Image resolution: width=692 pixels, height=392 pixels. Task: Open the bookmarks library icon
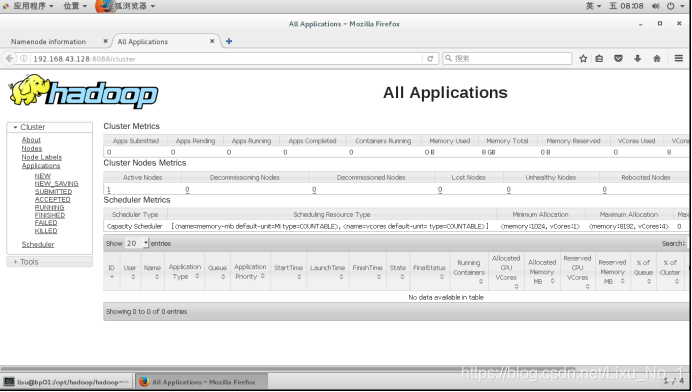(x=599, y=58)
